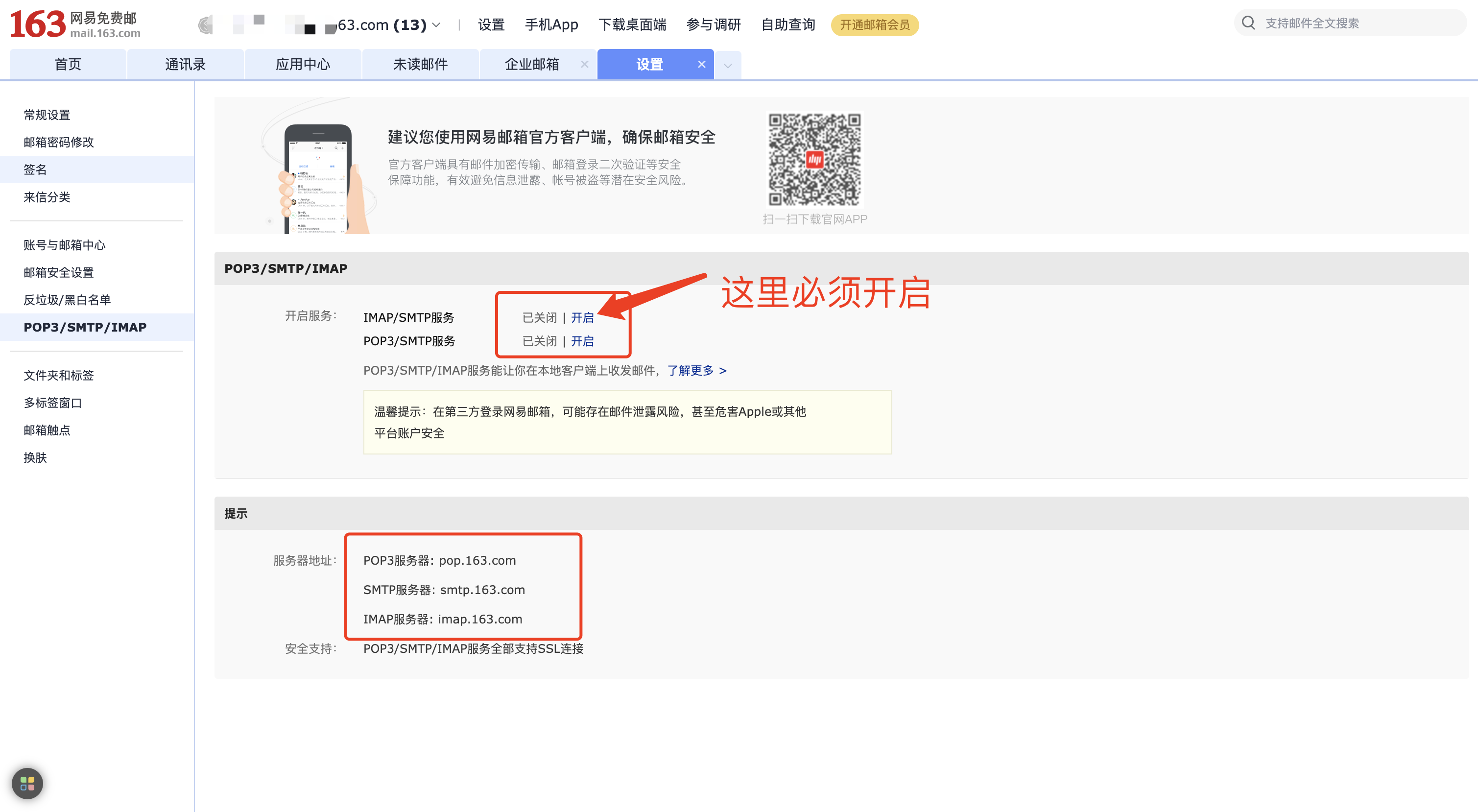
Task: Click the 已关闭 status for POP3/SMTP服务
Action: [539, 341]
